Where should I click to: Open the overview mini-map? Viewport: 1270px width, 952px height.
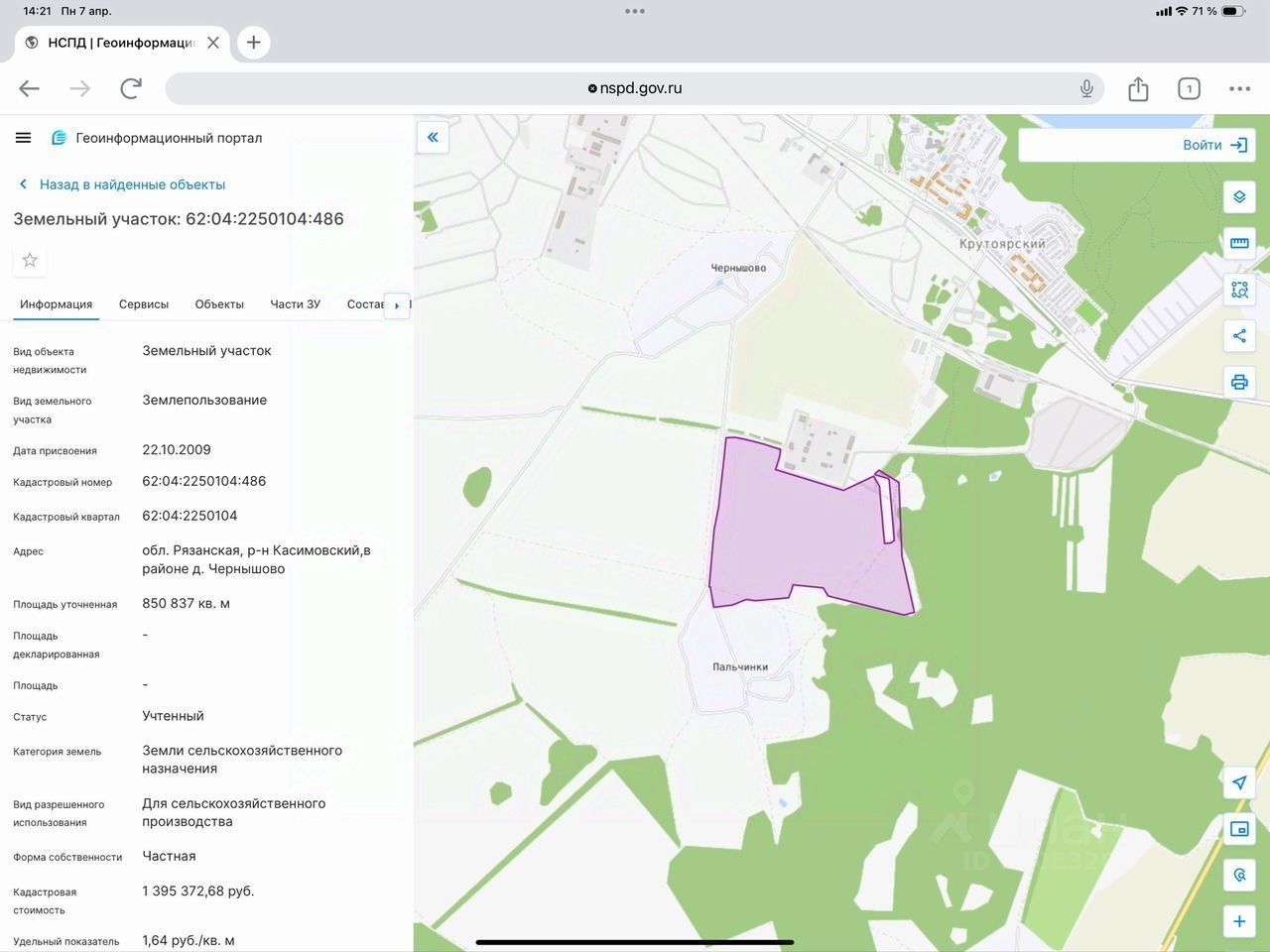pos(1239,829)
